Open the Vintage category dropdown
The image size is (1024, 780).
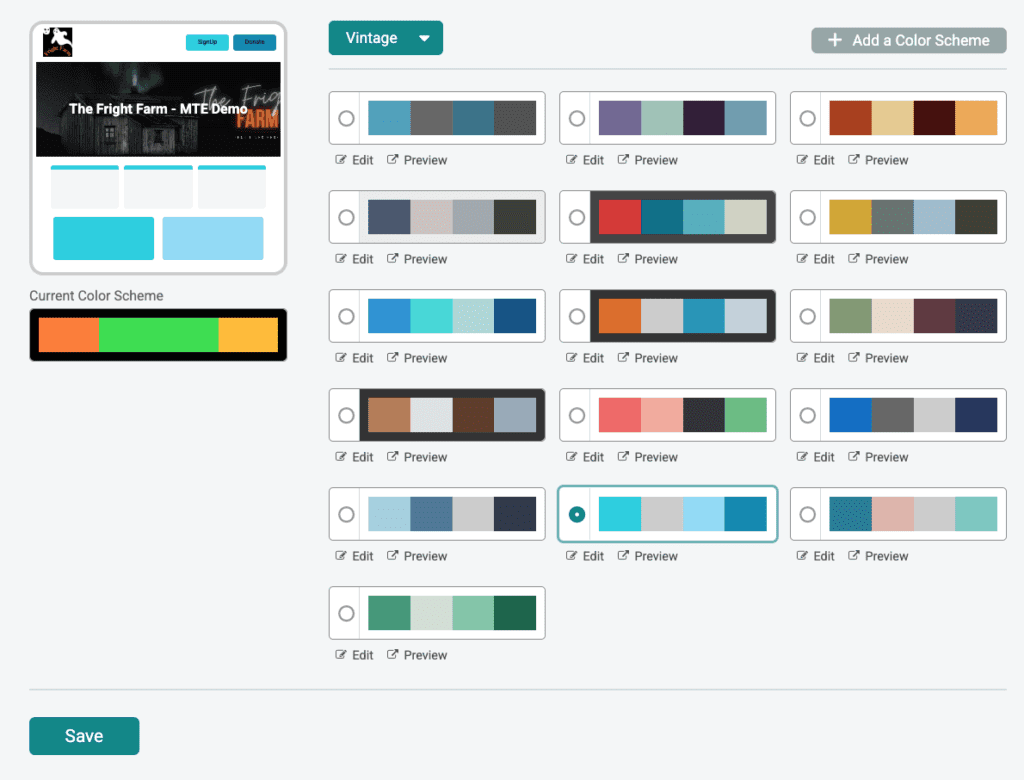385,38
